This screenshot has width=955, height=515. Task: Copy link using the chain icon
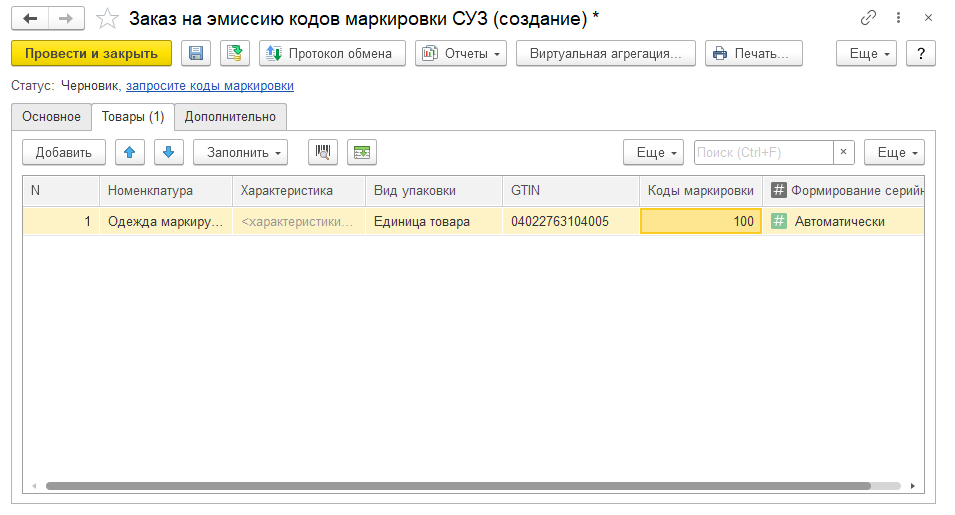pos(867,19)
